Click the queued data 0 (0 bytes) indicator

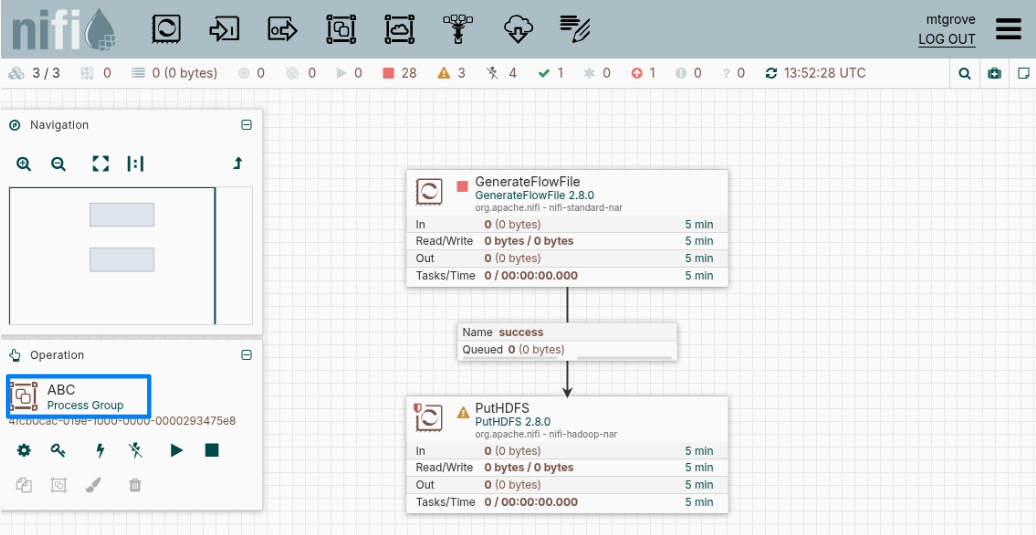[174, 73]
